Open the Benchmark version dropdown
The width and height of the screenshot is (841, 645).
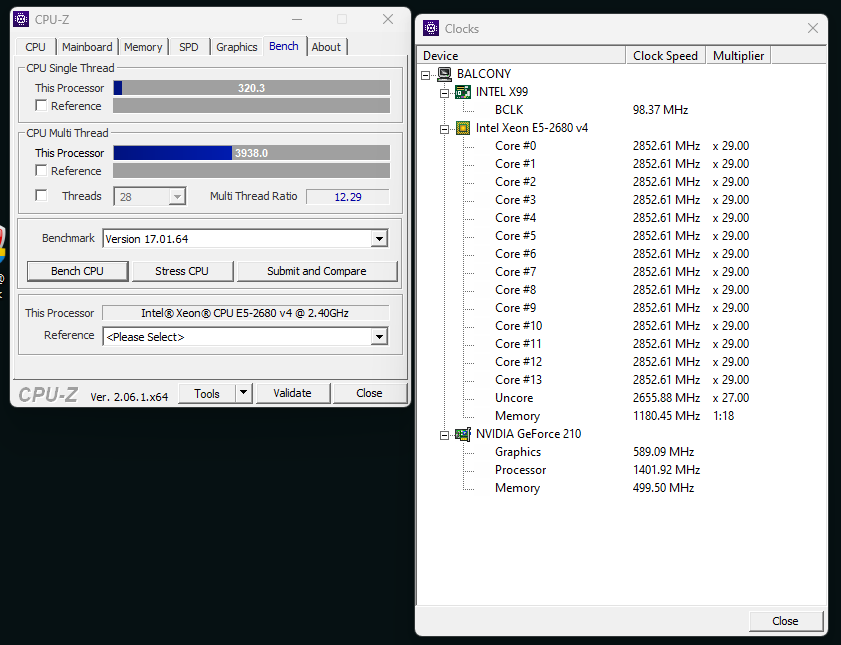[x=379, y=238]
